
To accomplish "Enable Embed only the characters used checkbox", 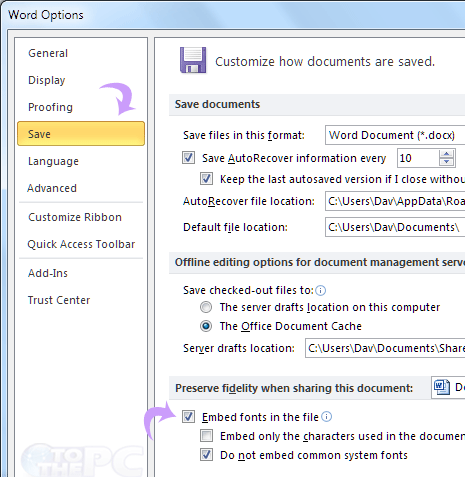I will click(206, 436).
